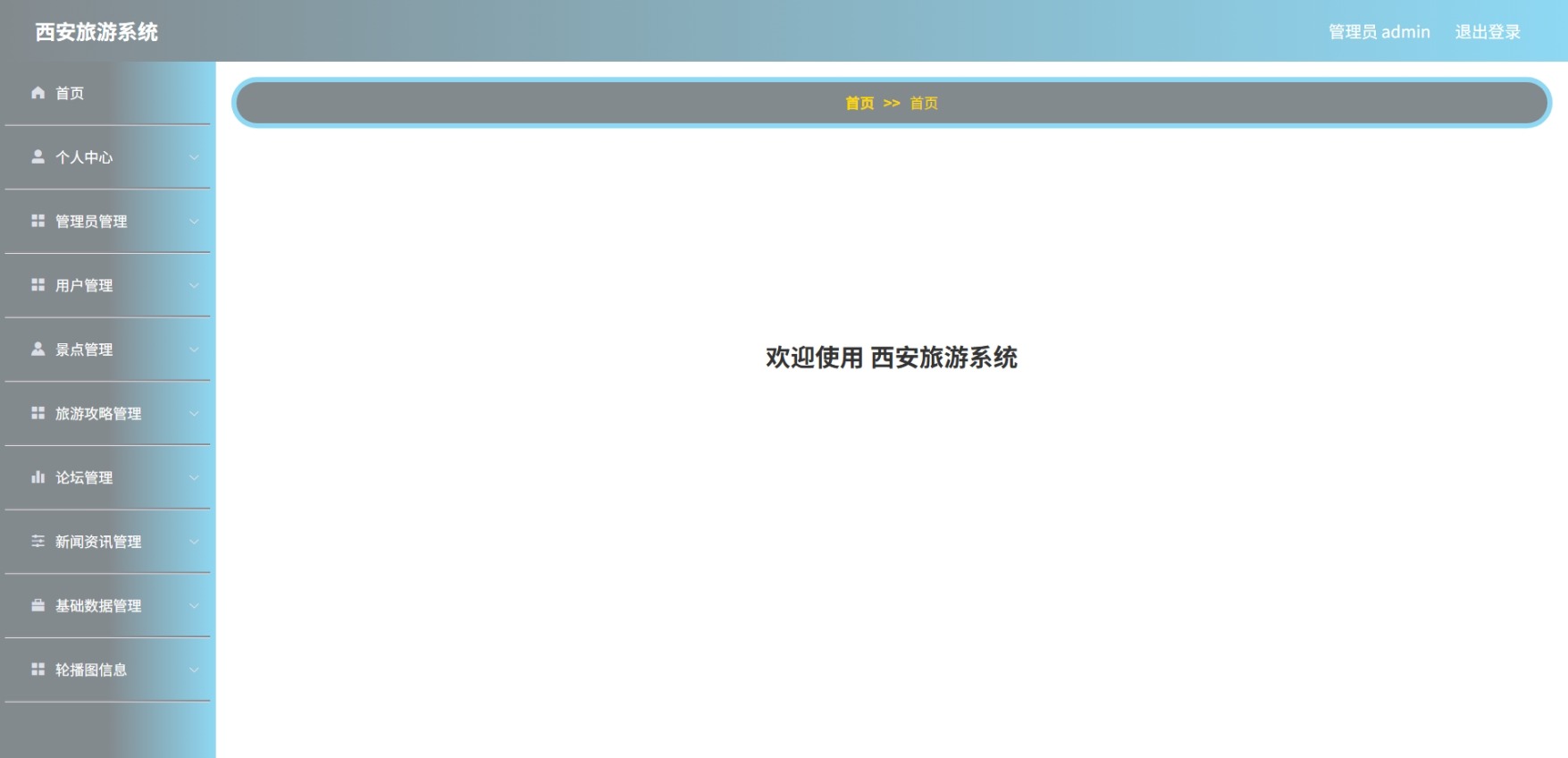Click the grid icon beside 轮播图信息
Screen dimensions: 1568x758
[38, 670]
